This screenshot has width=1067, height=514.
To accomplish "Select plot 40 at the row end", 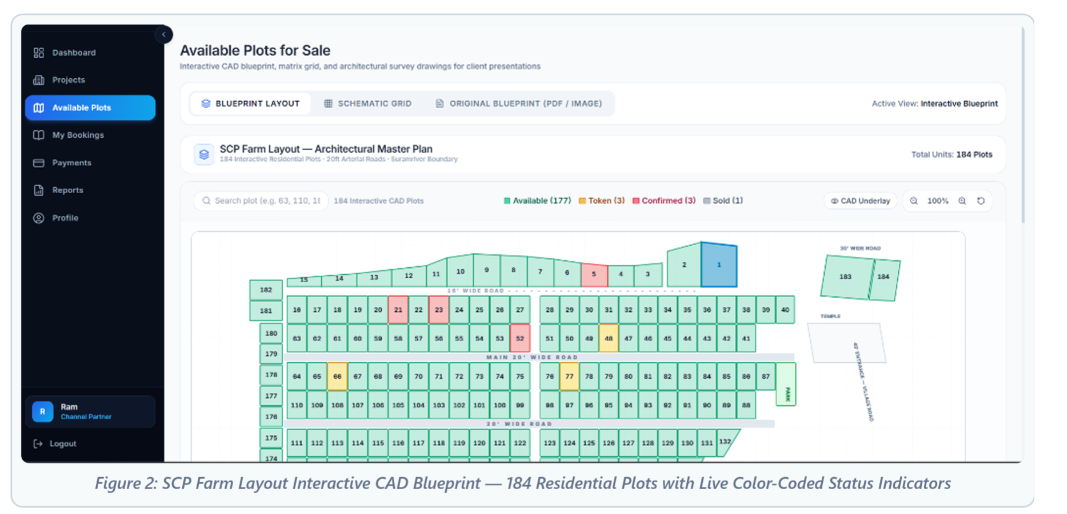I will click(785, 309).
